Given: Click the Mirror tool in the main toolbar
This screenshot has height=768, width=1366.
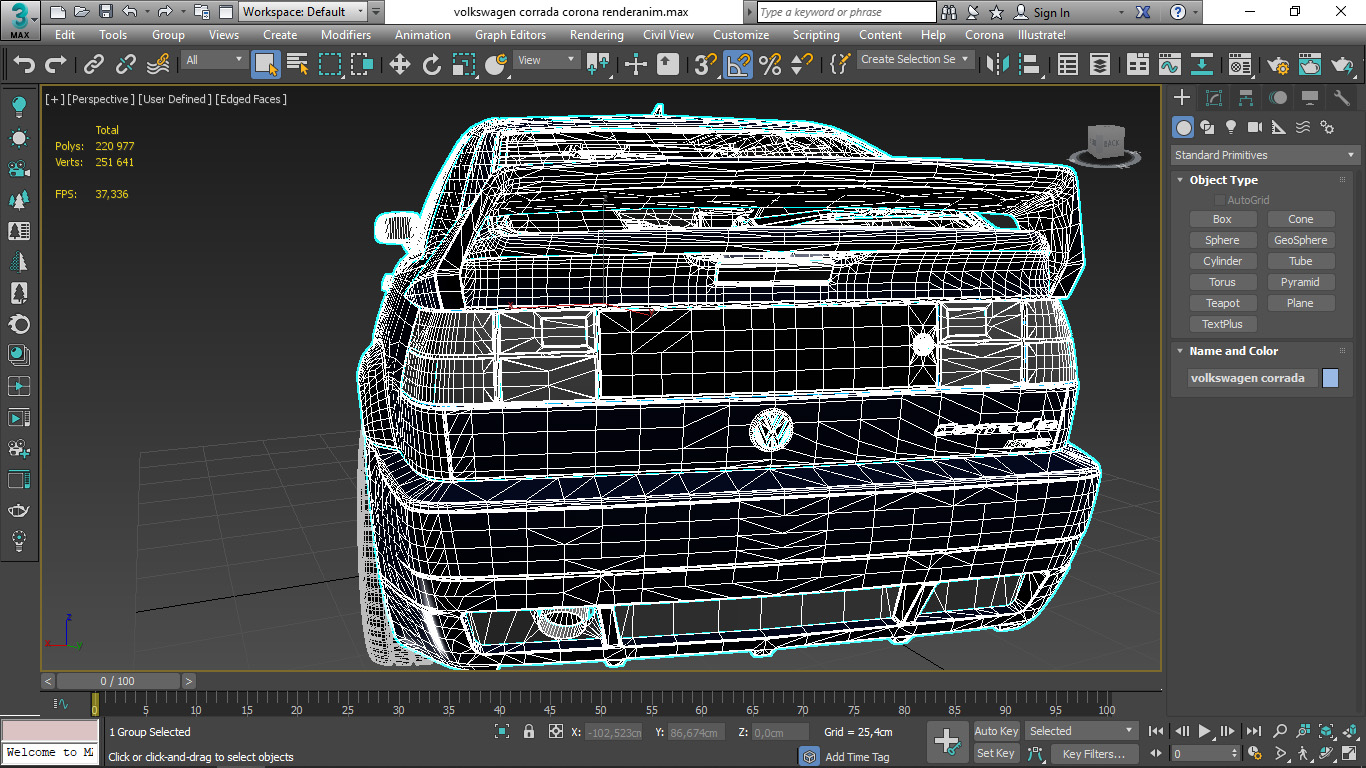Looking at the screenshot, I should click(x=997, y=65).
